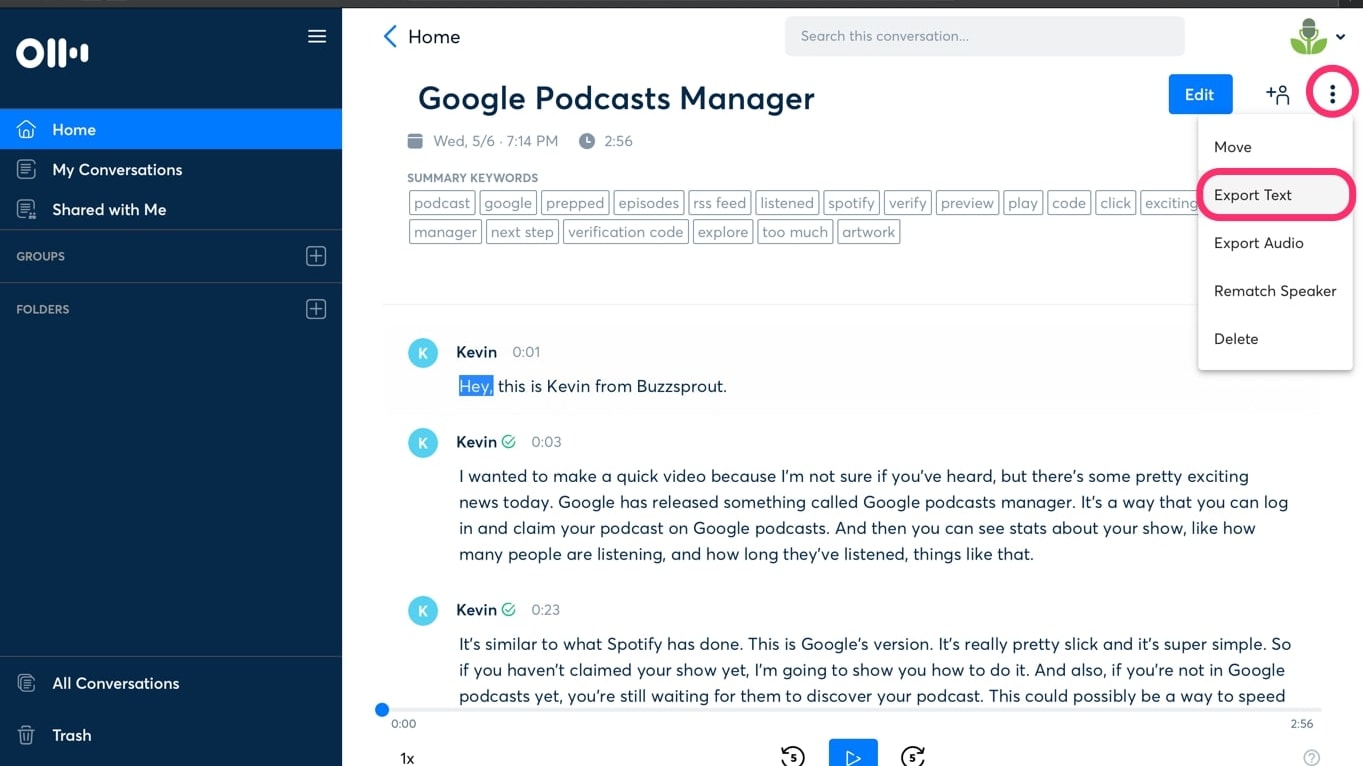1363x766 pixels.
Task: Open My Conversations in sidebar
Action: click(x=171, y=169)
